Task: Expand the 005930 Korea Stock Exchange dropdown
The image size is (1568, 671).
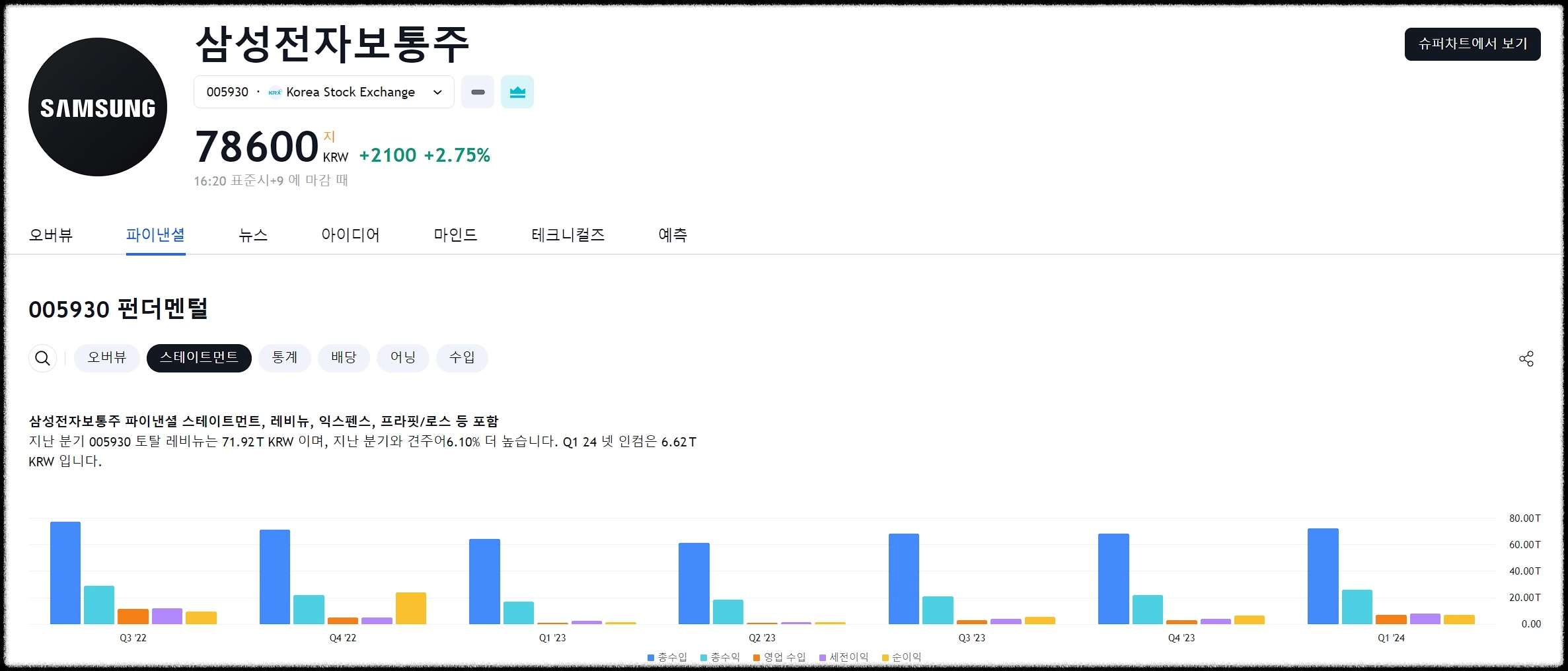Action: point(324,92)
